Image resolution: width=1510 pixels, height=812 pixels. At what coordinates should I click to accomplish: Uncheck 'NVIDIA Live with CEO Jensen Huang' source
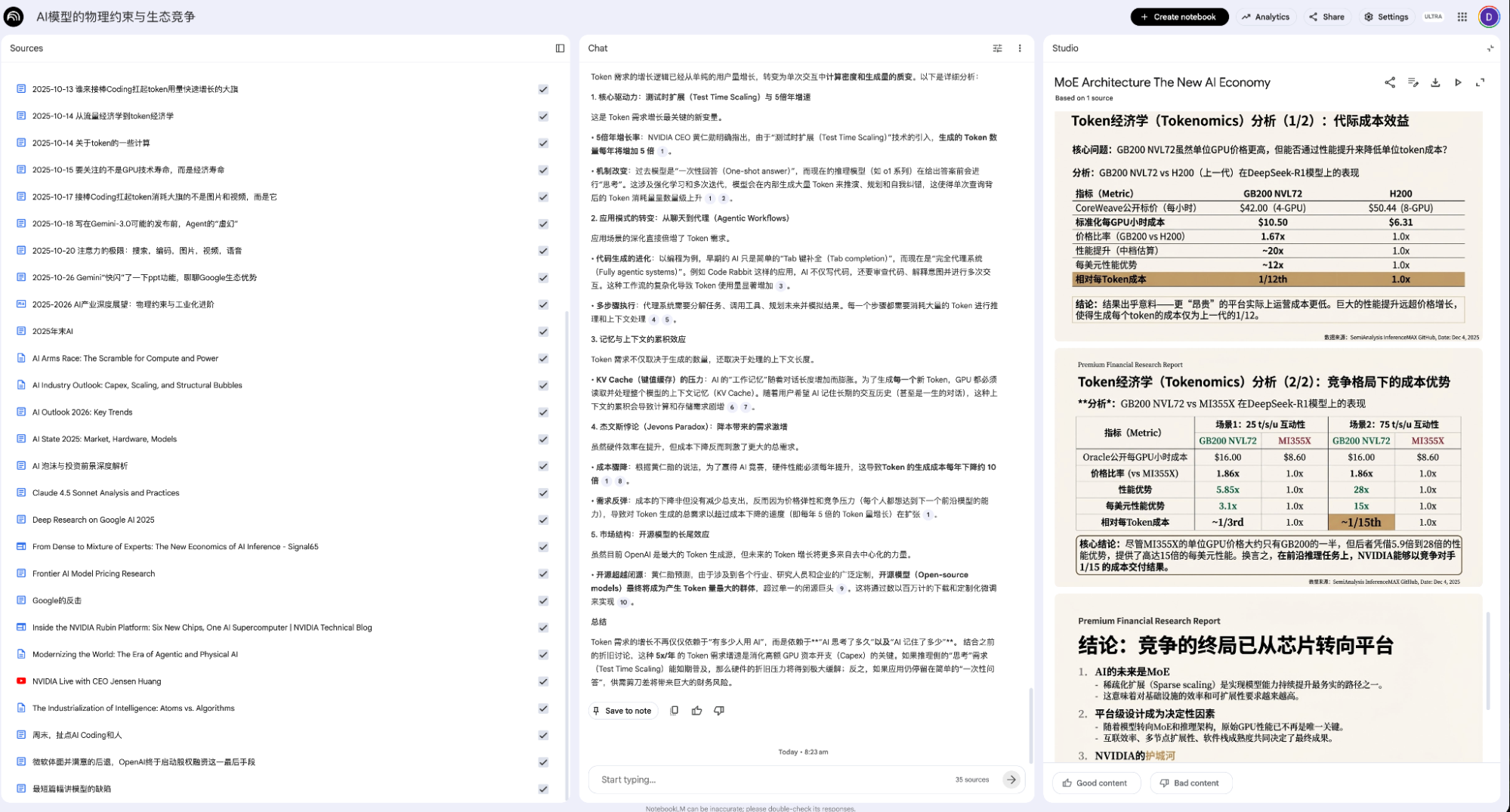pos(543,681)
